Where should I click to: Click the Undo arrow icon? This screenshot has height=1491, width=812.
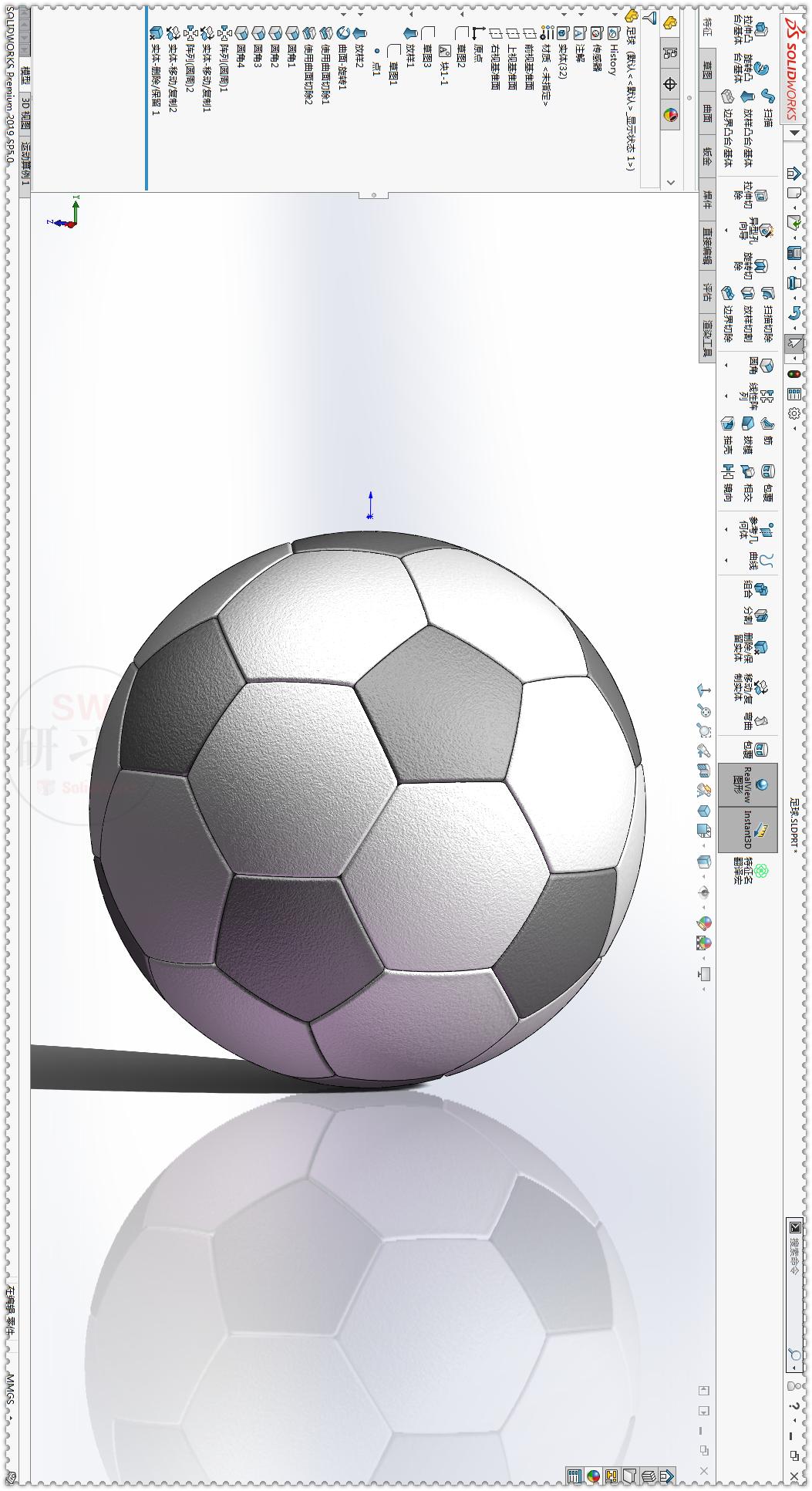click(x=793, y=312)
